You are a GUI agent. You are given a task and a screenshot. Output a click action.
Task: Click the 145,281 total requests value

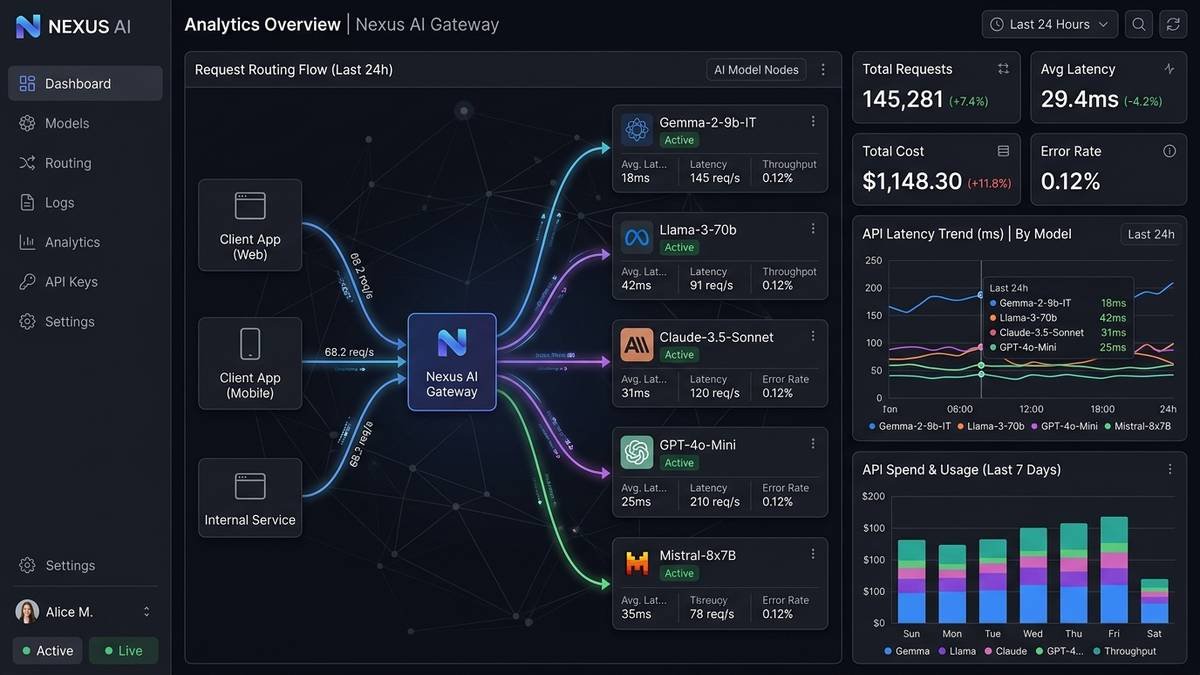903,99
